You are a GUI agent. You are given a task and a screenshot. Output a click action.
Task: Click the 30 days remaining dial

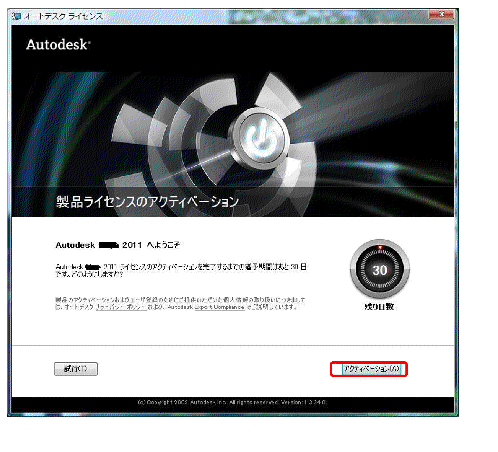pos(380,269)
